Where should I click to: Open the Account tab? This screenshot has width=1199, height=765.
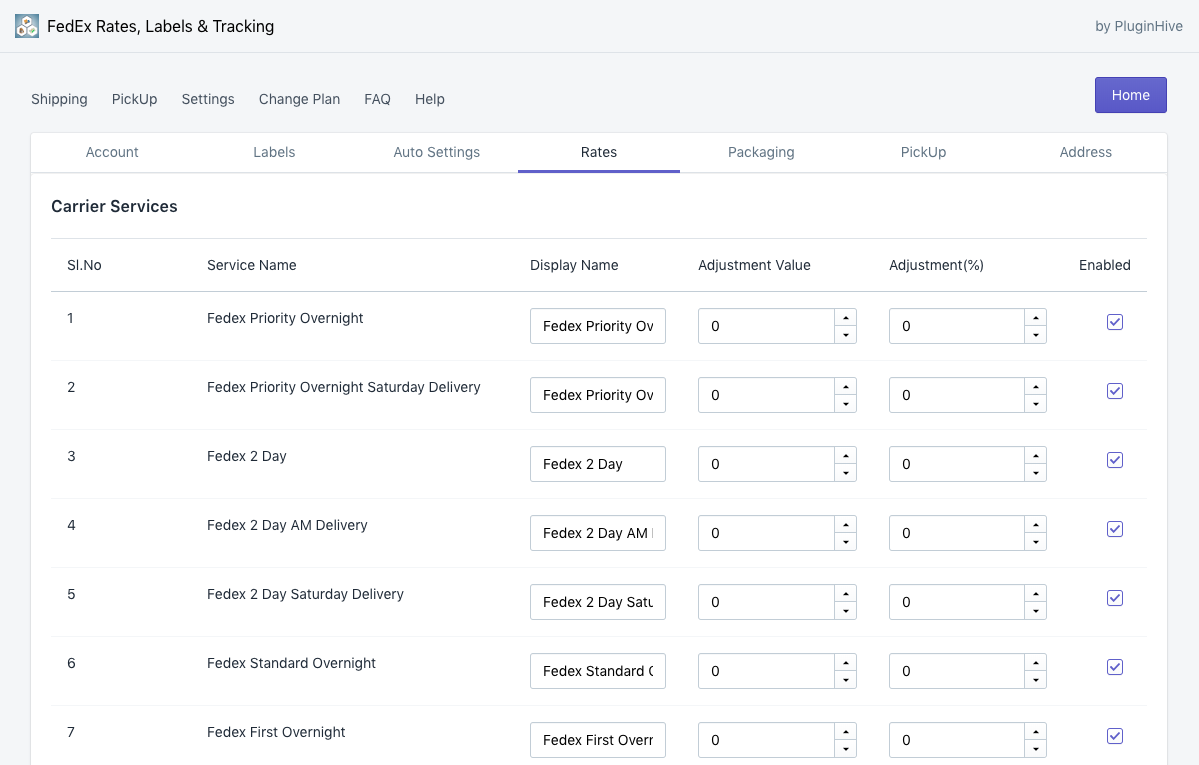pyautogui.click(x=112, y=152)
